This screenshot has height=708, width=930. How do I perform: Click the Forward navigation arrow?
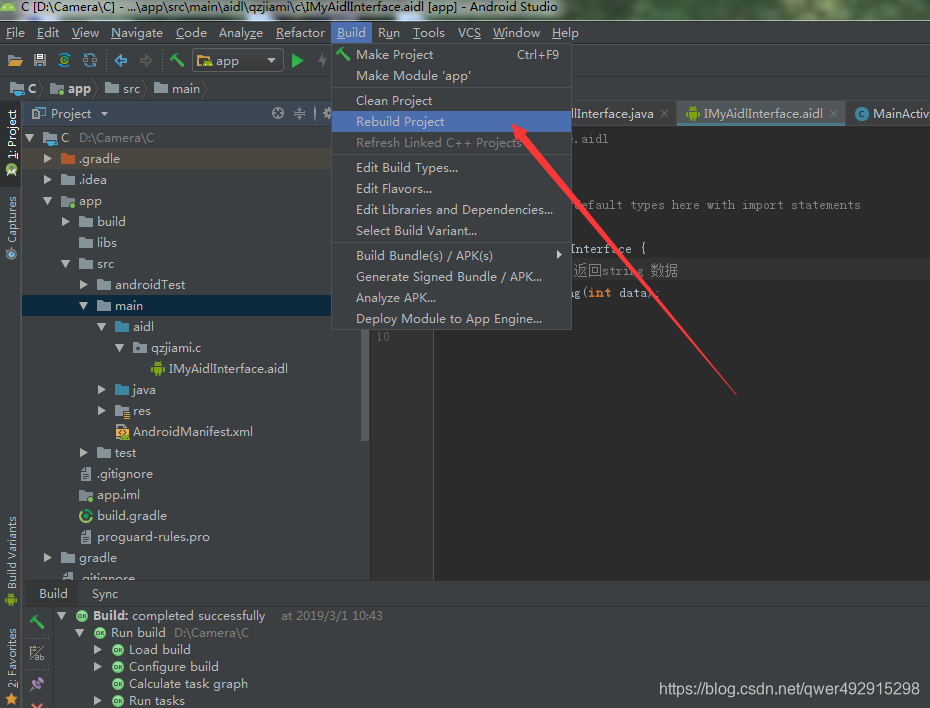click(x=146, y=60)
